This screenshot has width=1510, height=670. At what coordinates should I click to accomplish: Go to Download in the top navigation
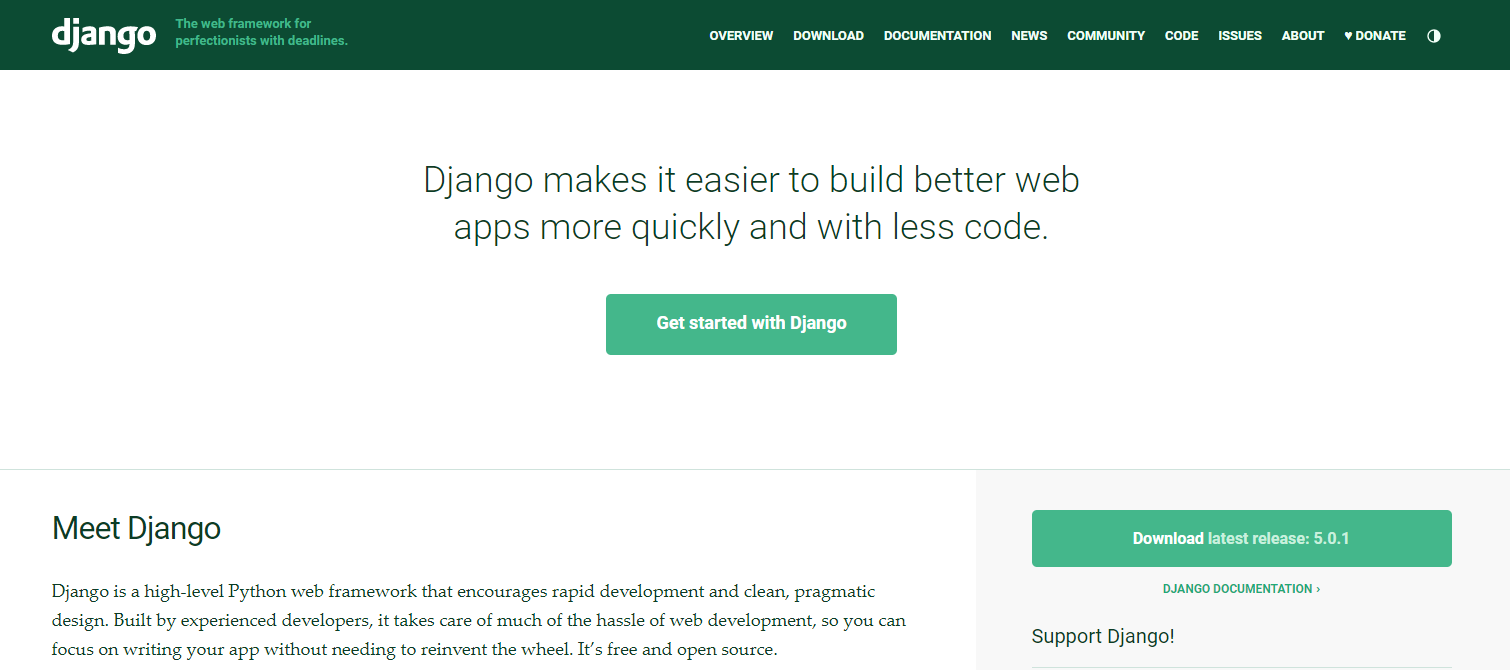pyautogui.click(x=828, y=36)
